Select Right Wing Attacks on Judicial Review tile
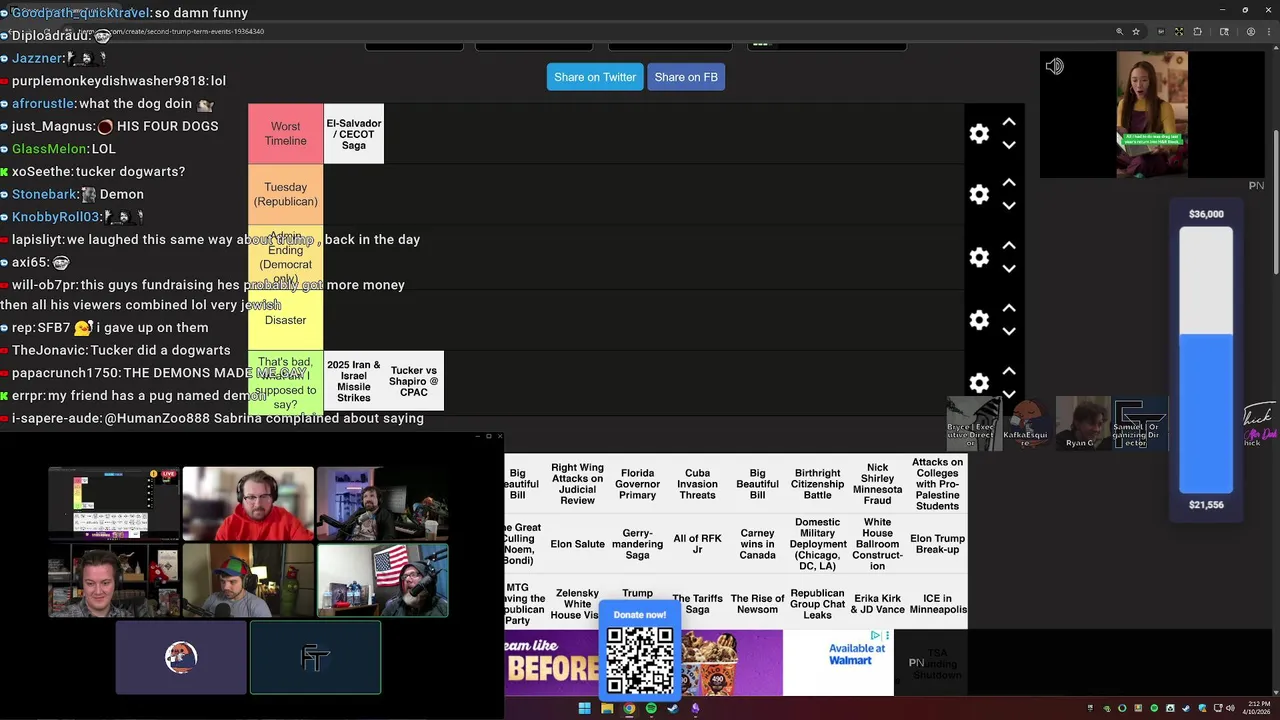 [x=577, y=484]
